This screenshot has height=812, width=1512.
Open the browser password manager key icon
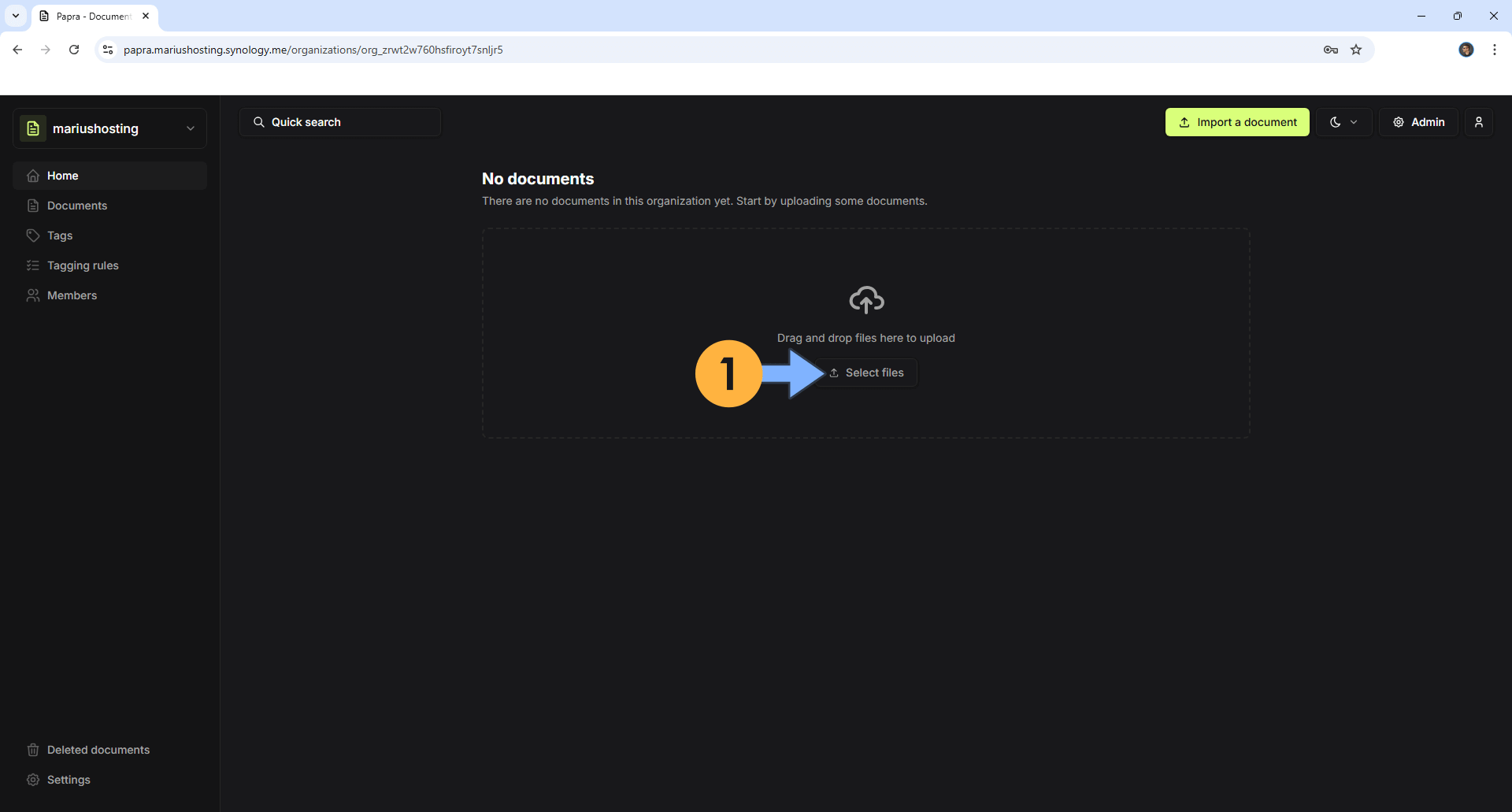pos(1330,50)
